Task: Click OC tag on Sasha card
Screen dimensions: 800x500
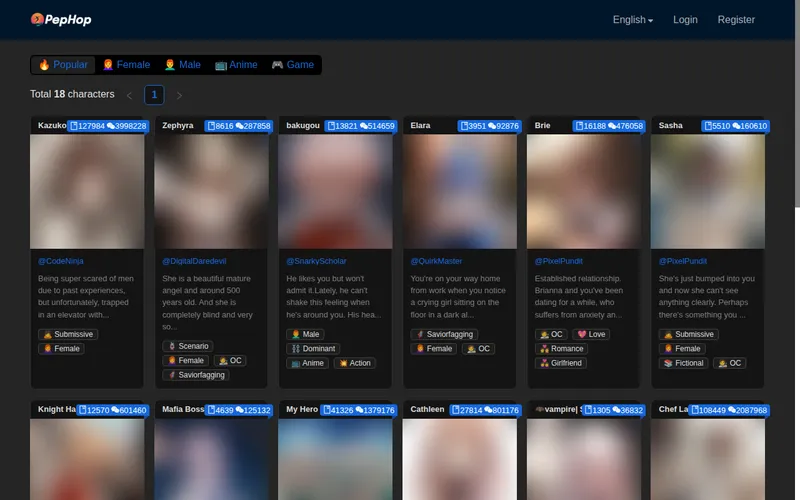Action: (x=730, y=363)
